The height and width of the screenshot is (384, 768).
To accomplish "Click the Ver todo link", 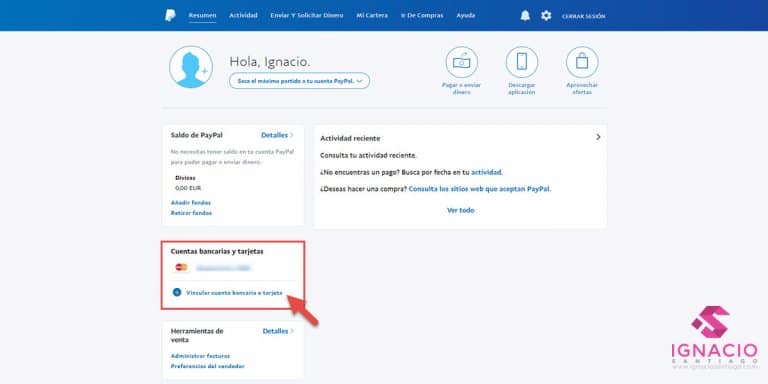I will [x=460, y=210].
